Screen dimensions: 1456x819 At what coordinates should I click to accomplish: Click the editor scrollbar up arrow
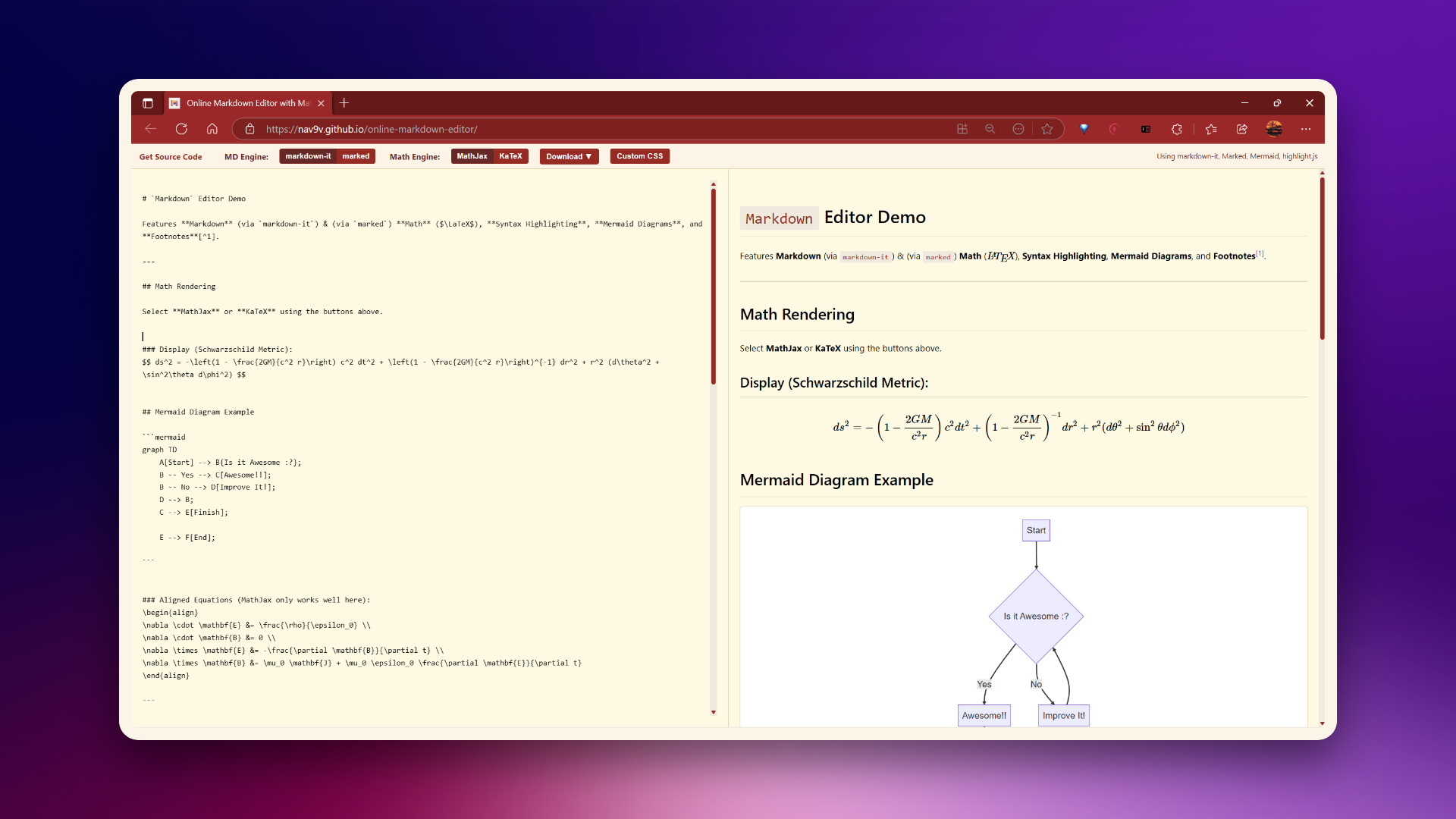714,184
